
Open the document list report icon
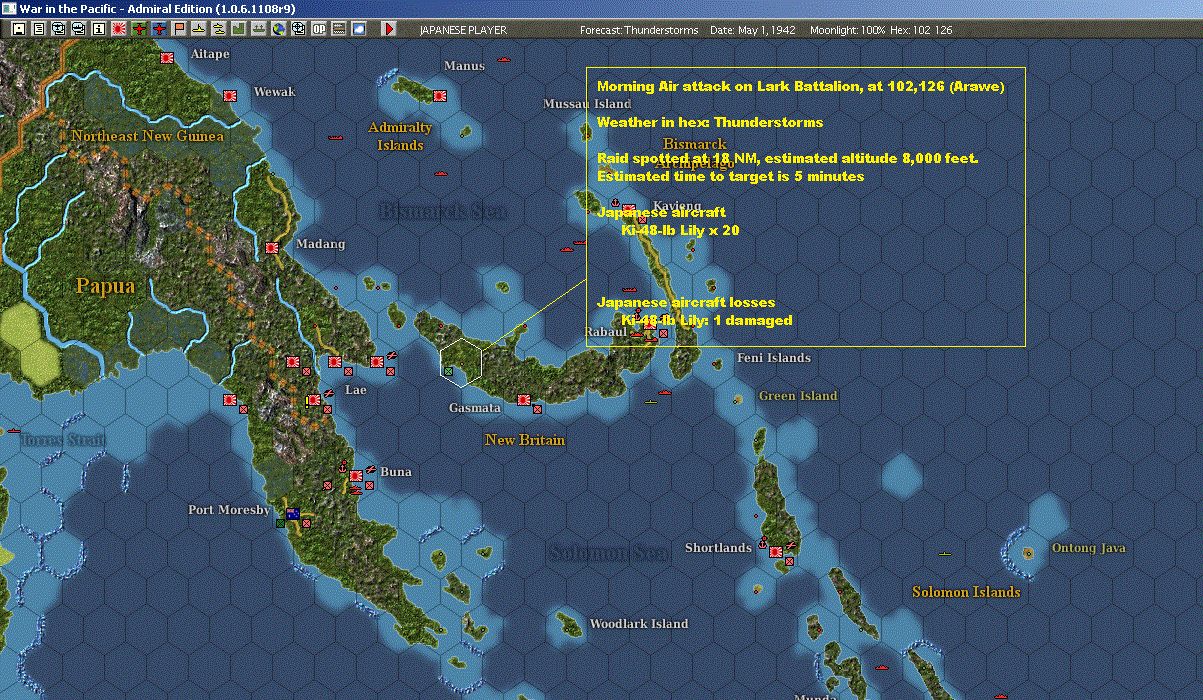[x=39, y=29]
